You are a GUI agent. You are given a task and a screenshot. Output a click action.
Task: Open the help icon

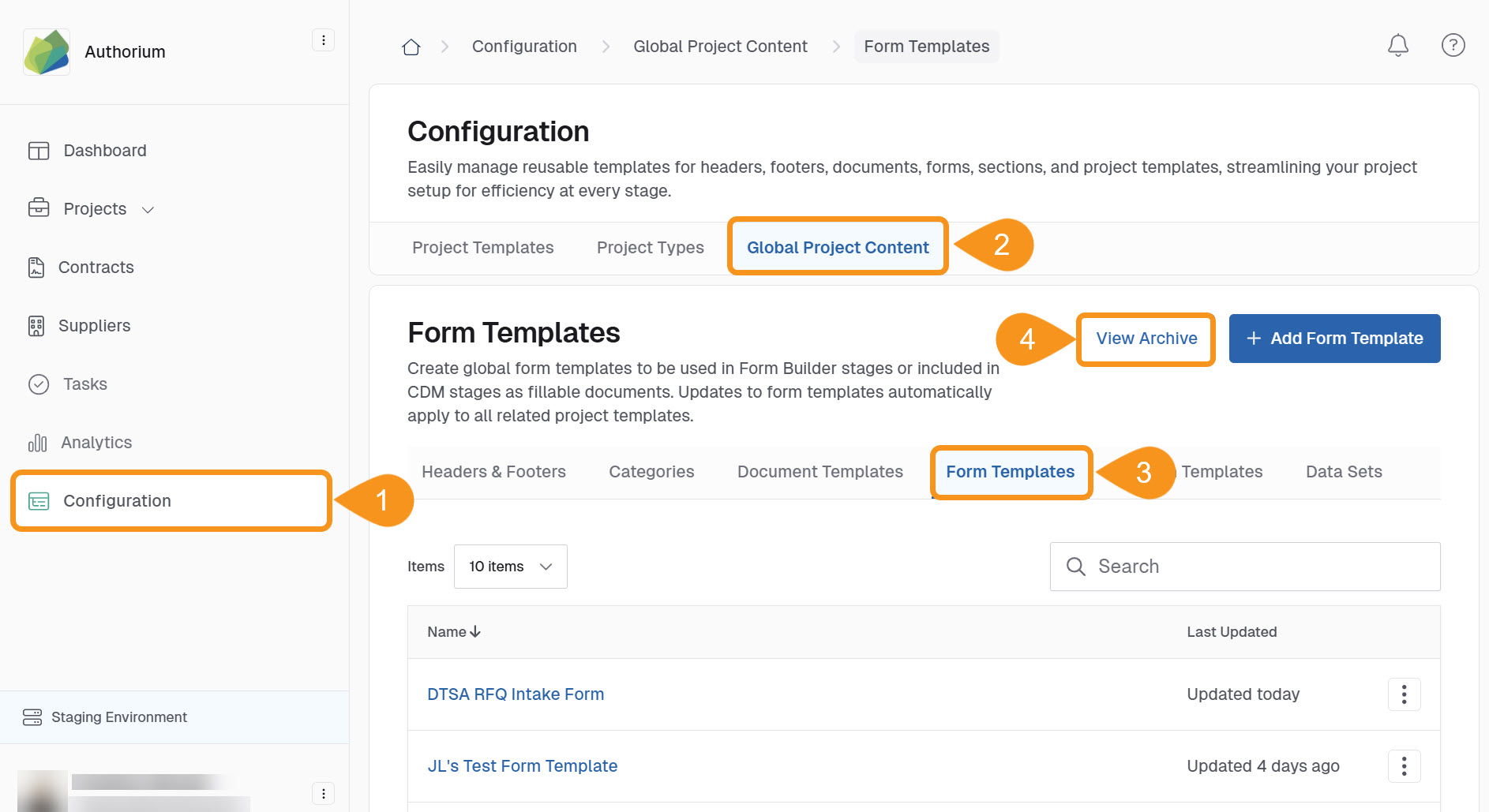(1453, 45)
